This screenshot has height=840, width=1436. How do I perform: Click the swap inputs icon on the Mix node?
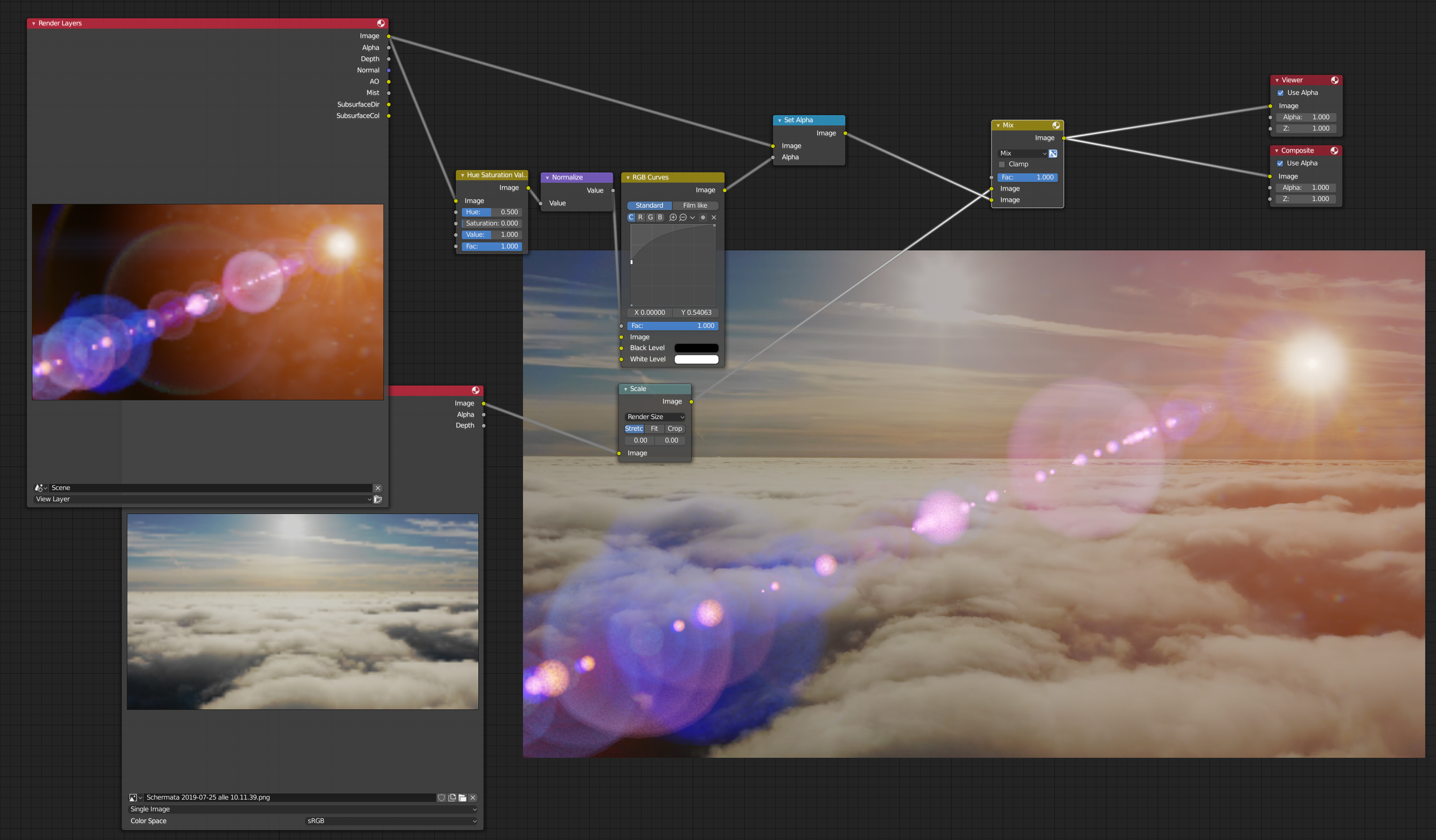[1053, 153]
